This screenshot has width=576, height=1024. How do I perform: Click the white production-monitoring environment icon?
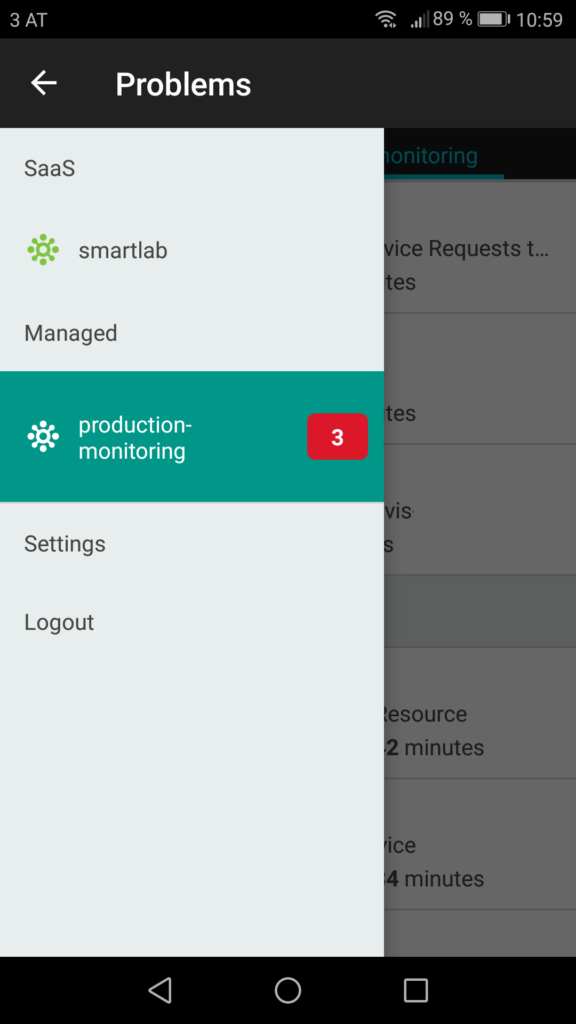(x=43, y=436)
